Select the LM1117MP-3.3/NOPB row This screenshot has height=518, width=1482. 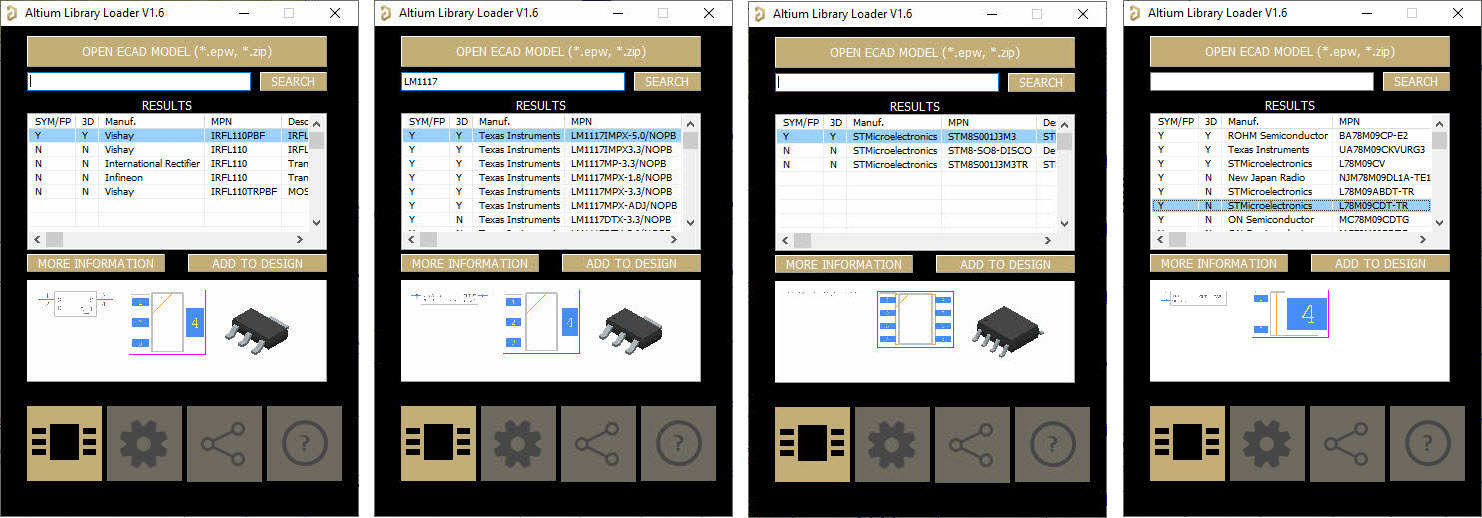coord(543,163)
